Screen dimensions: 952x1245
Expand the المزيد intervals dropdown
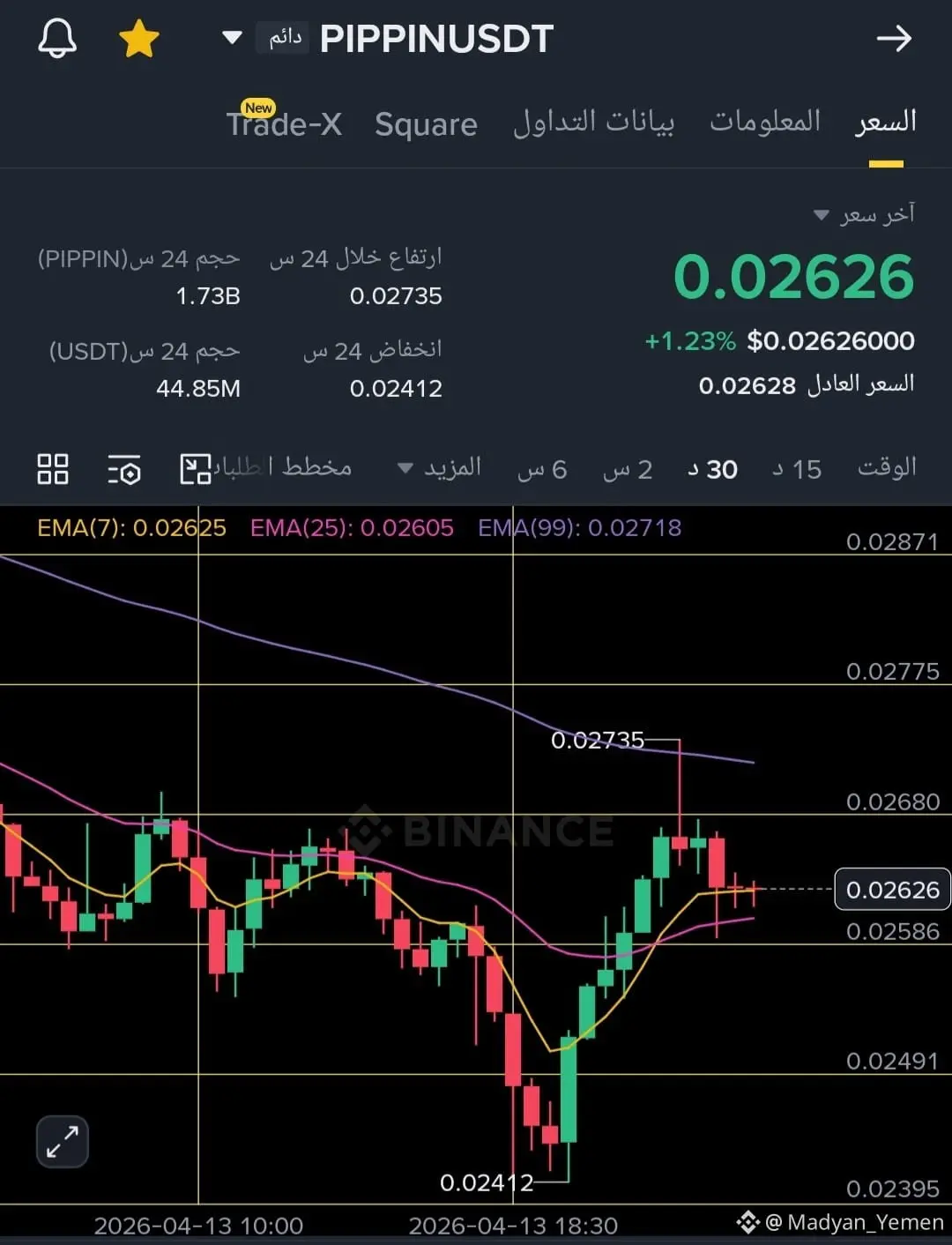[439, 468]
